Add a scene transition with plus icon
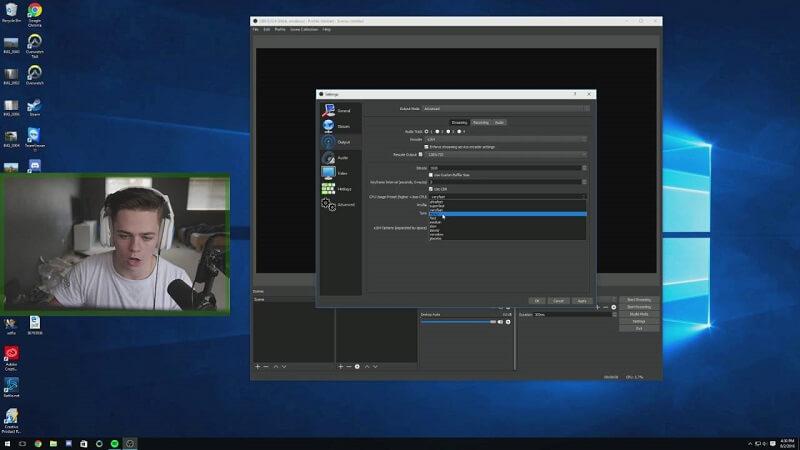This screenshot has height=450, width=800. pyautogui.click(x=598, y=307)
